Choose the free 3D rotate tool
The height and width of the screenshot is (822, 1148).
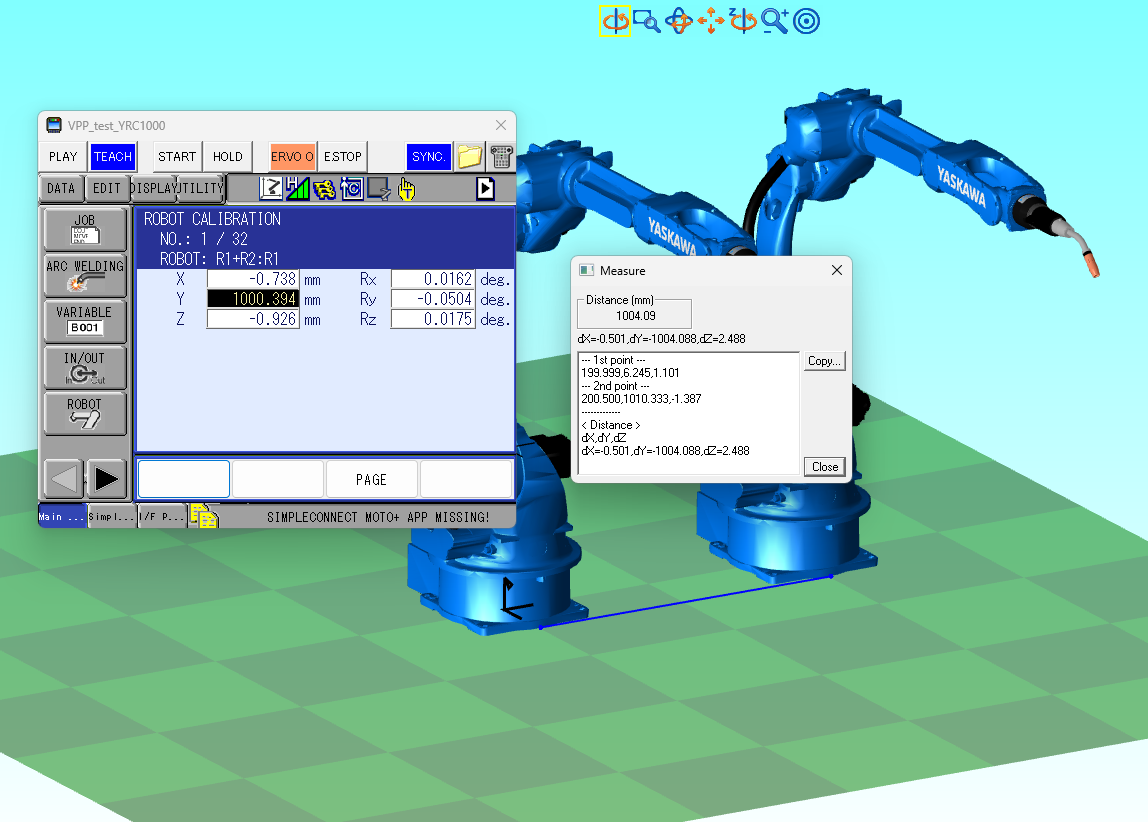679,21
